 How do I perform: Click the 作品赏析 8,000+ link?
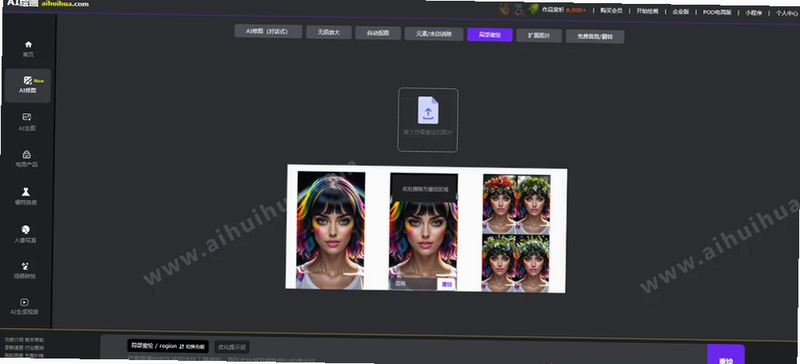click(x=563, y=10)
